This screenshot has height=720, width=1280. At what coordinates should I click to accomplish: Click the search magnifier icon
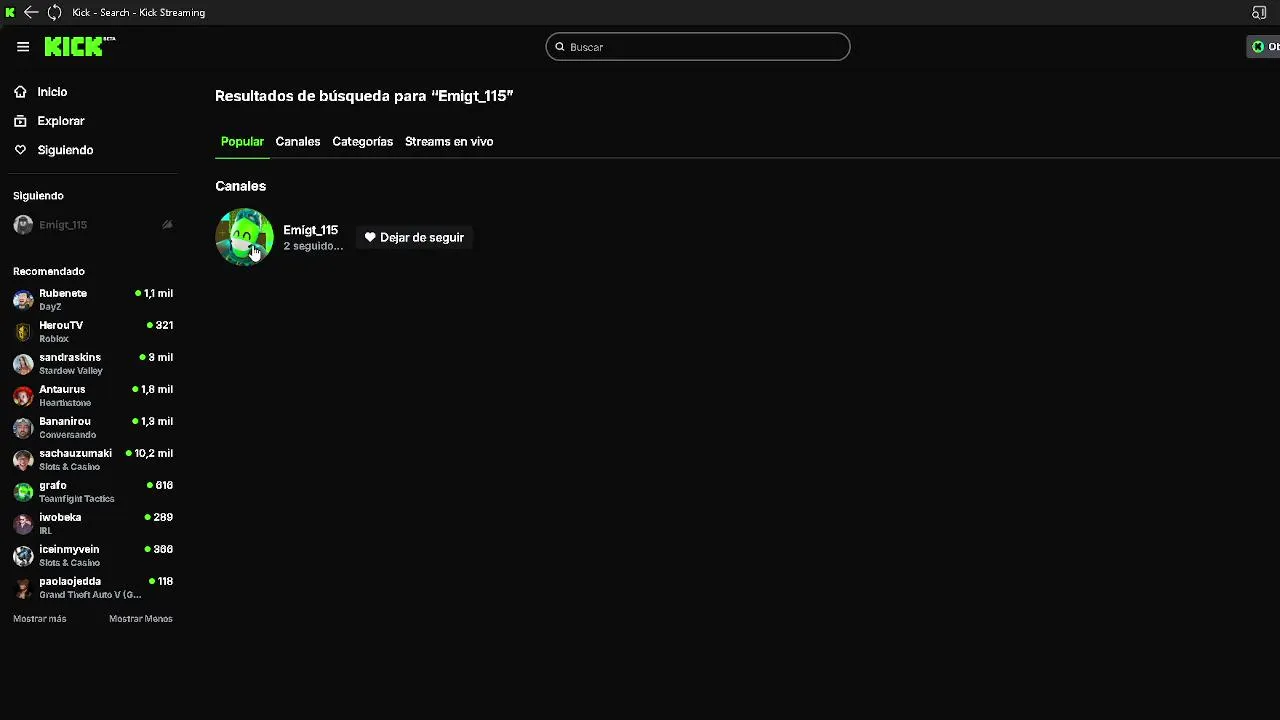pos(560,47)
